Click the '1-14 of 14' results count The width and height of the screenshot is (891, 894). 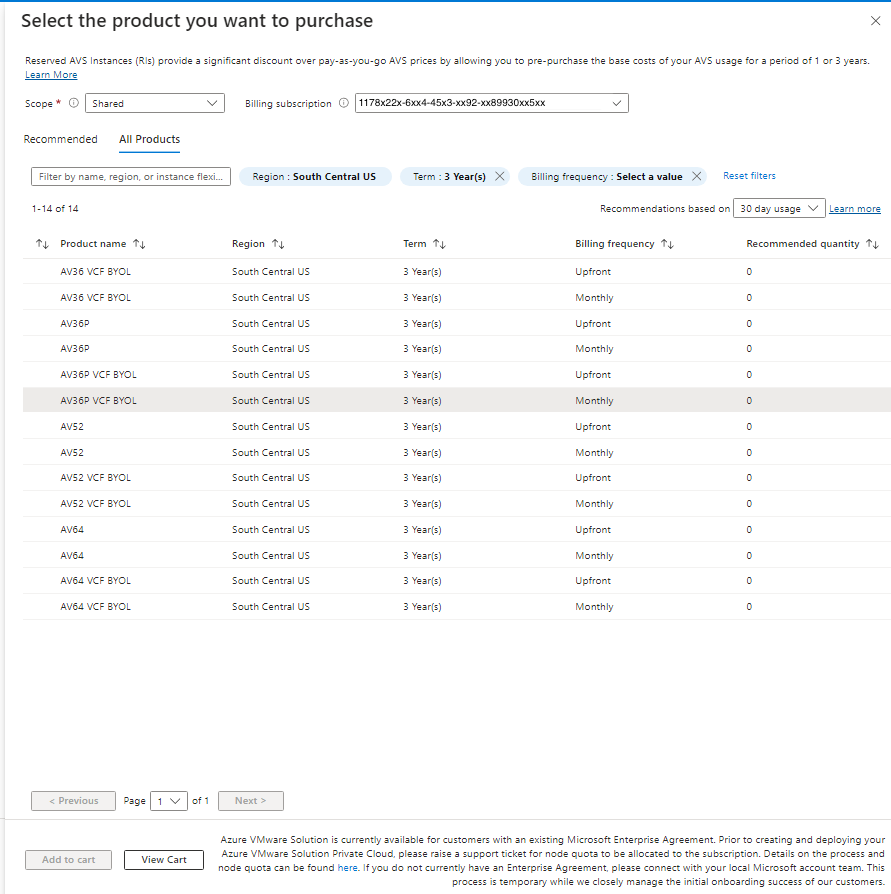pyautogui.click(x=55, y=209)
